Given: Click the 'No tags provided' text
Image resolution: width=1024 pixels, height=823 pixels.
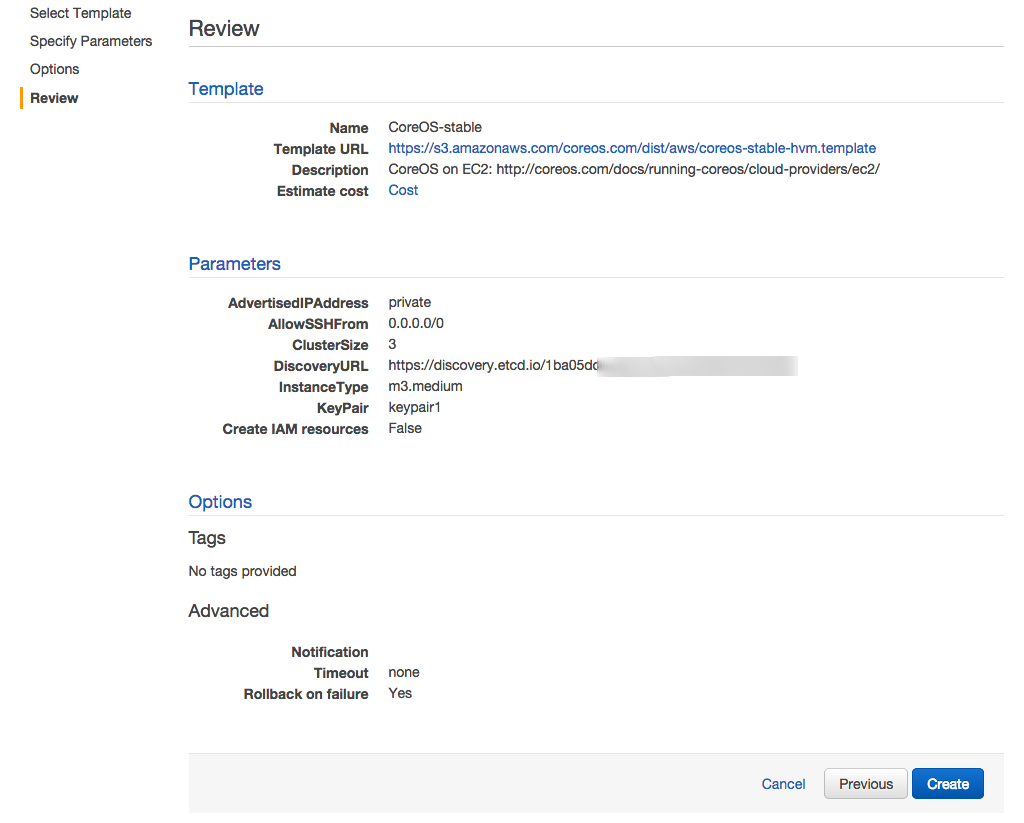Looking at the screenshot, I should click(242, 571).
